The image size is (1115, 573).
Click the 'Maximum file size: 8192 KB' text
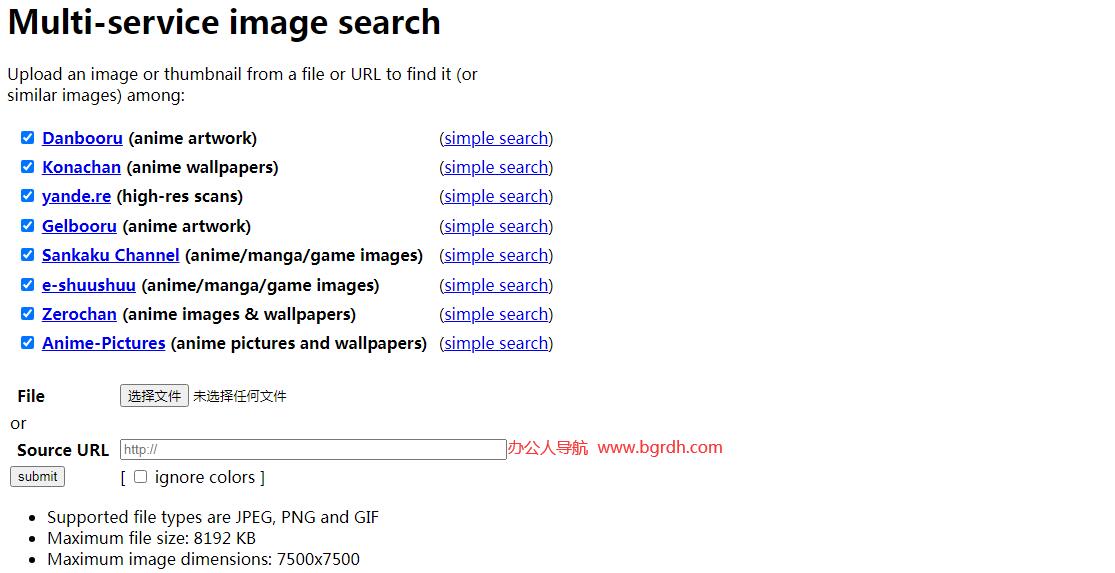click(x=151, y=538)
